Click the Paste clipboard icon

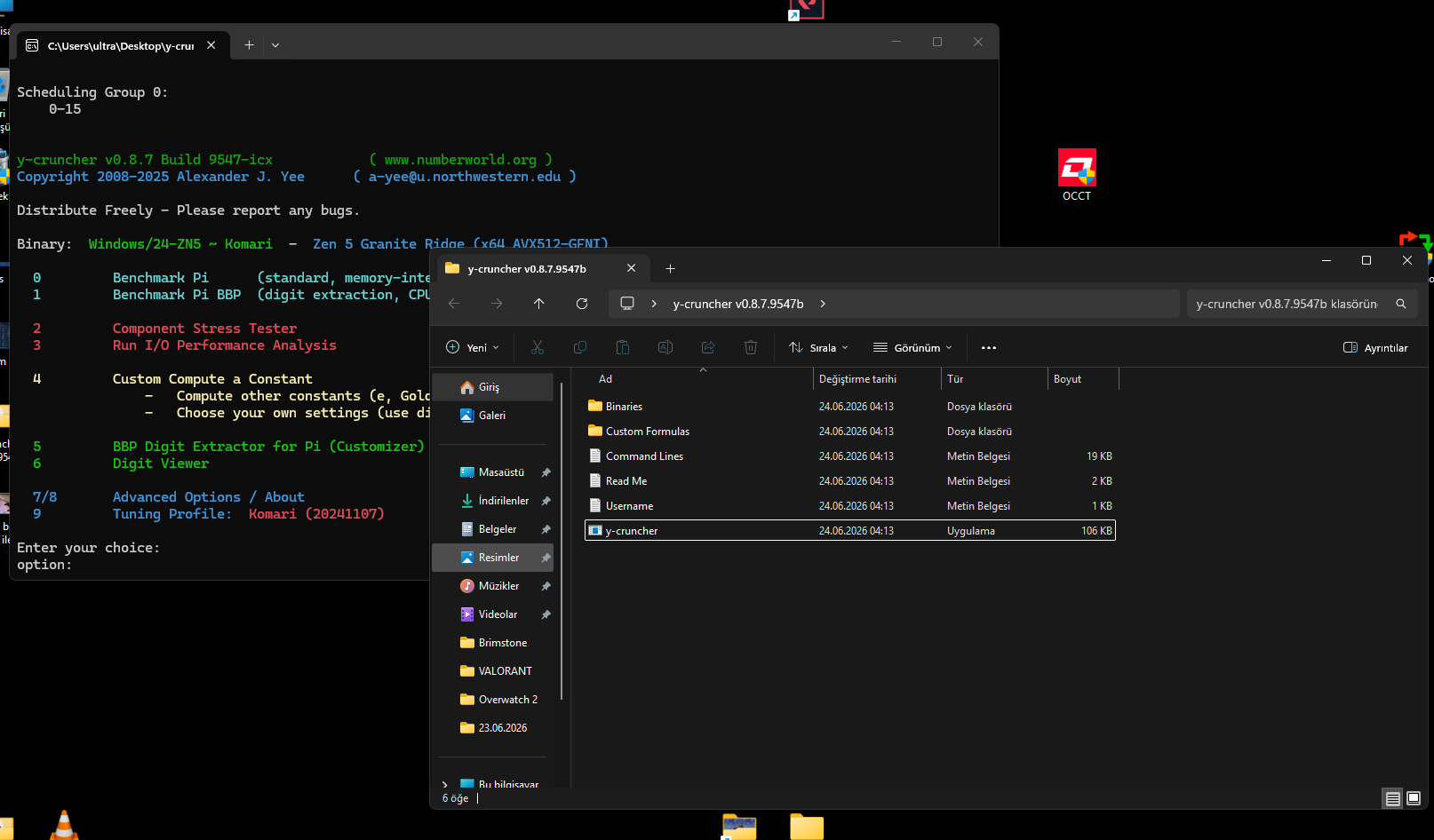[x=623, y=347]
